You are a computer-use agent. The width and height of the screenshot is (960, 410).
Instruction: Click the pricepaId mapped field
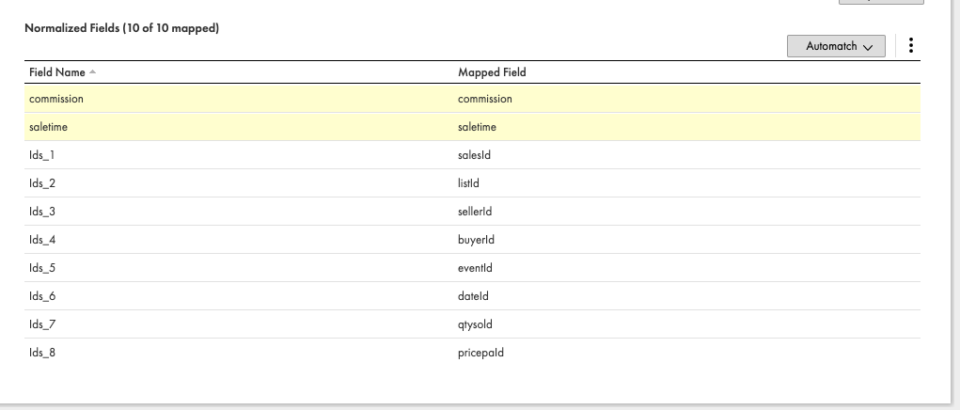481,352
